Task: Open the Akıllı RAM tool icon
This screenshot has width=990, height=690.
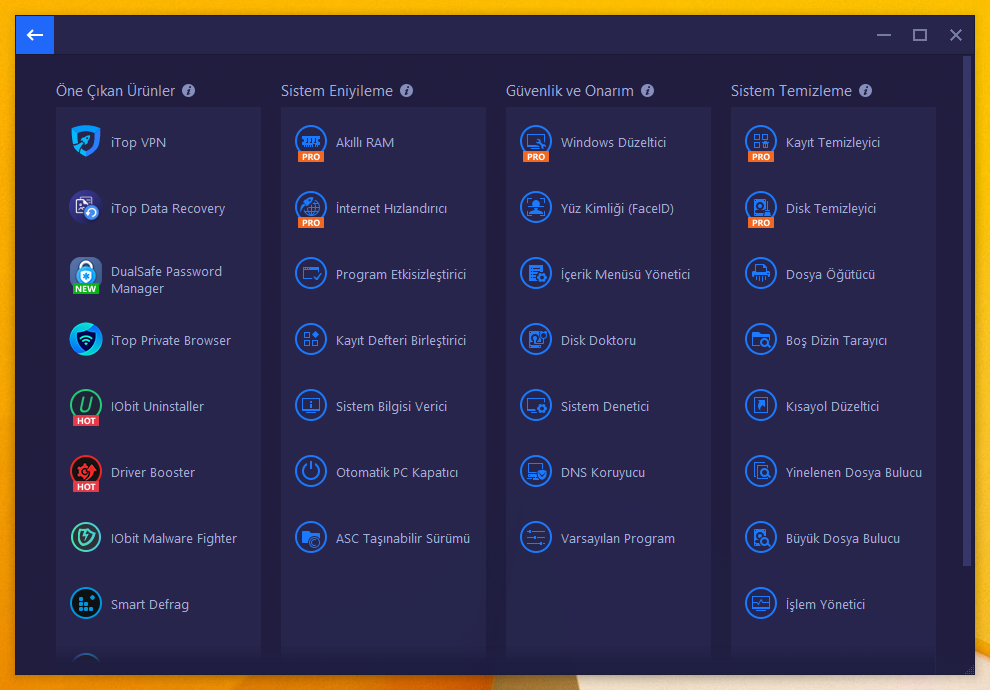Action: (311, 143)
